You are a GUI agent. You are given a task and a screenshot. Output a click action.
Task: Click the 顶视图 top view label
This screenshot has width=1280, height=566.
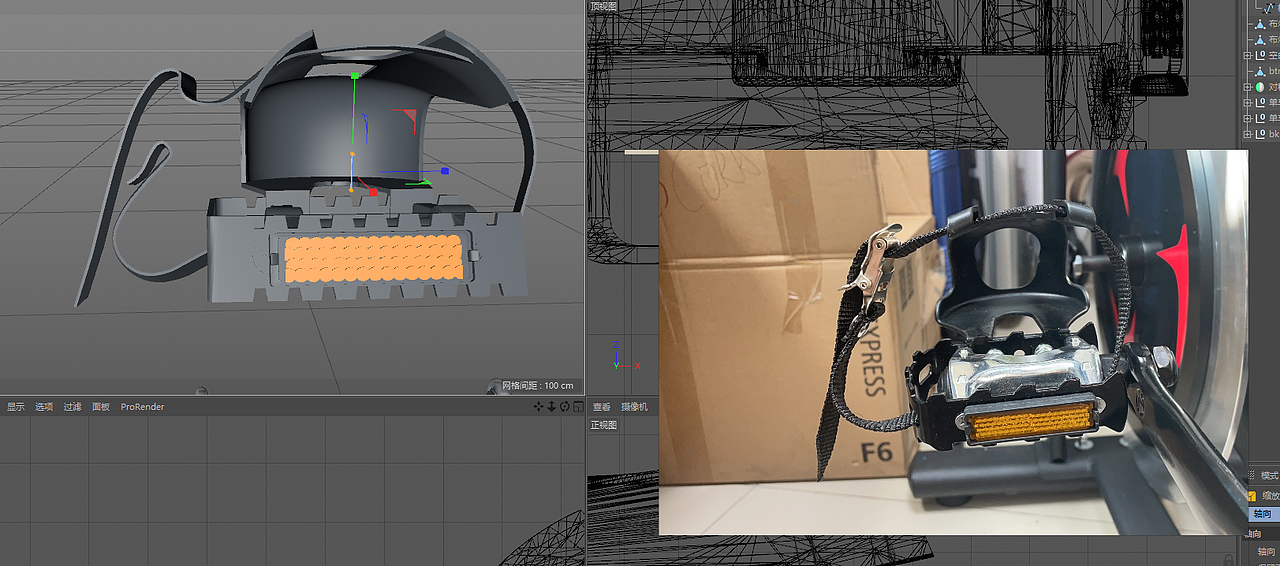click(x=604, y=6)
